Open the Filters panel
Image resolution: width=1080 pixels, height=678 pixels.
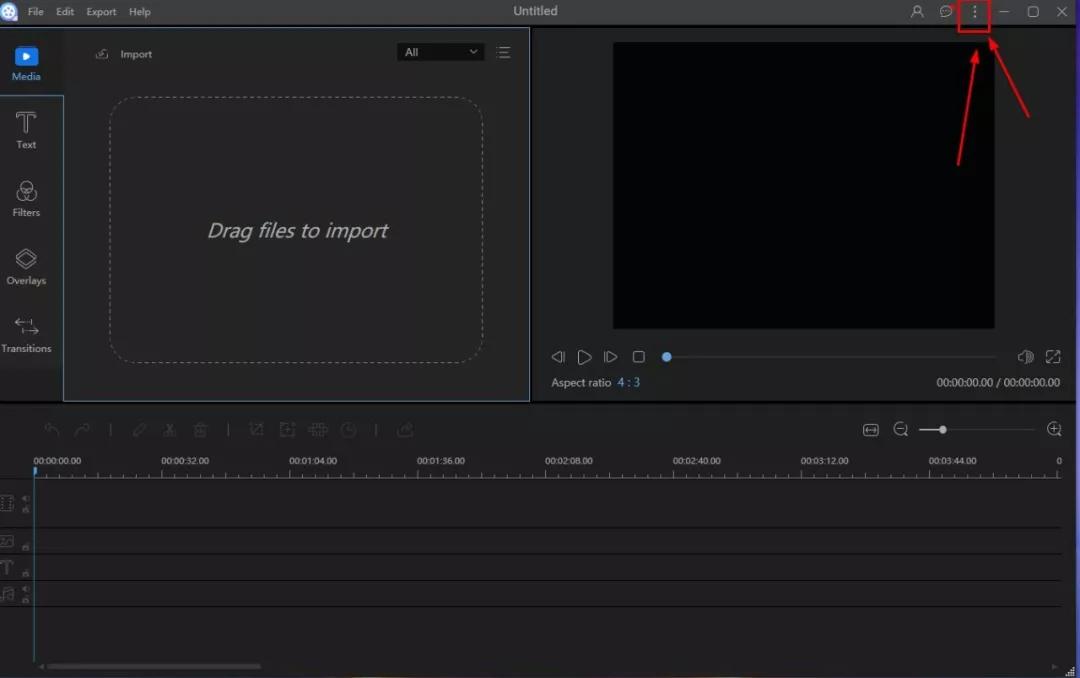coord(26,198)
